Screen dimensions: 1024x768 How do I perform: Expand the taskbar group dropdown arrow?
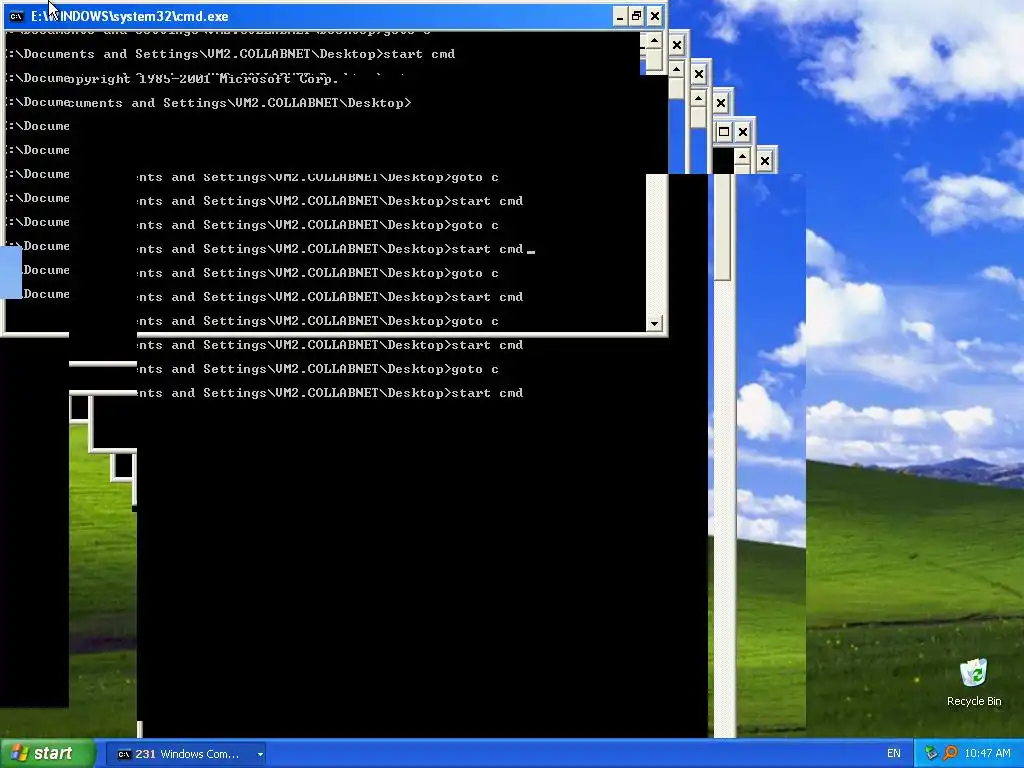[260, 754]
